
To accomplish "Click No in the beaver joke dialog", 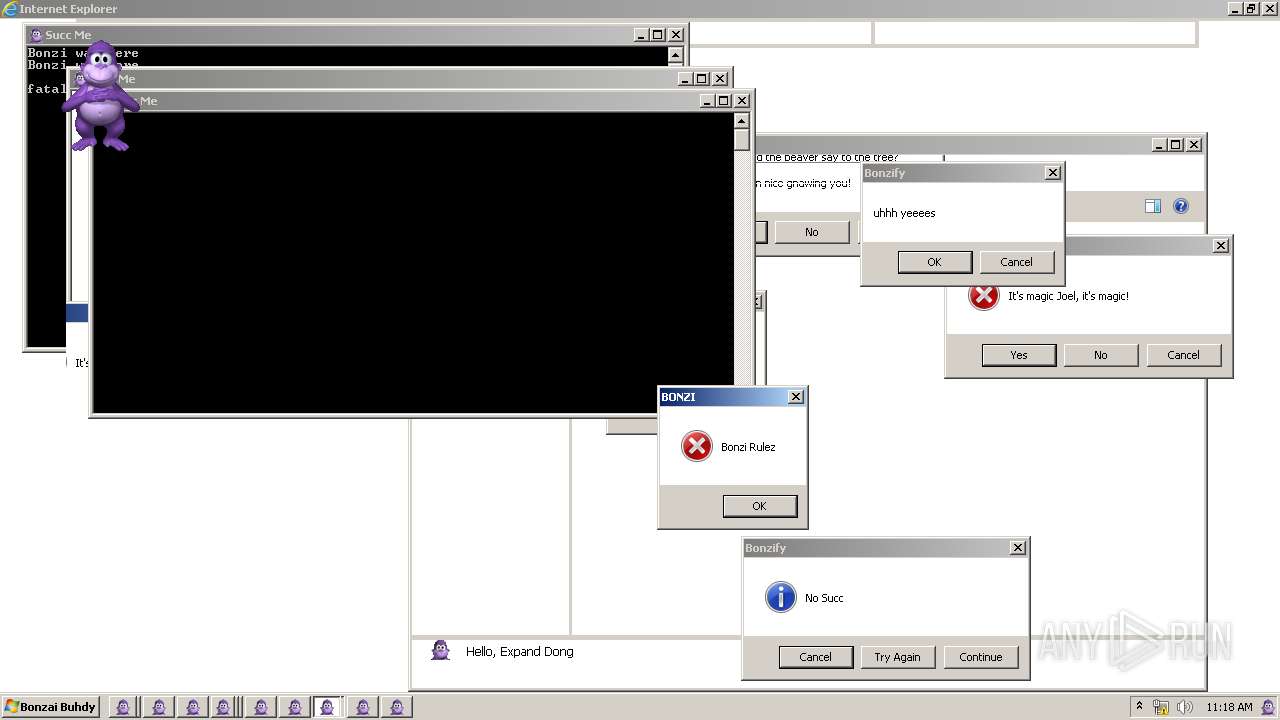I will pyautogui.click(x=812, y=232).
